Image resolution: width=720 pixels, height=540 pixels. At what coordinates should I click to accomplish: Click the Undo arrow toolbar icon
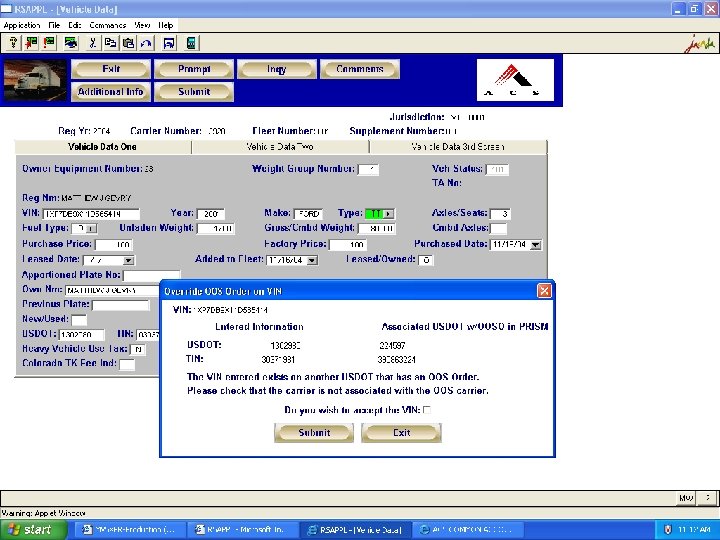146,43
